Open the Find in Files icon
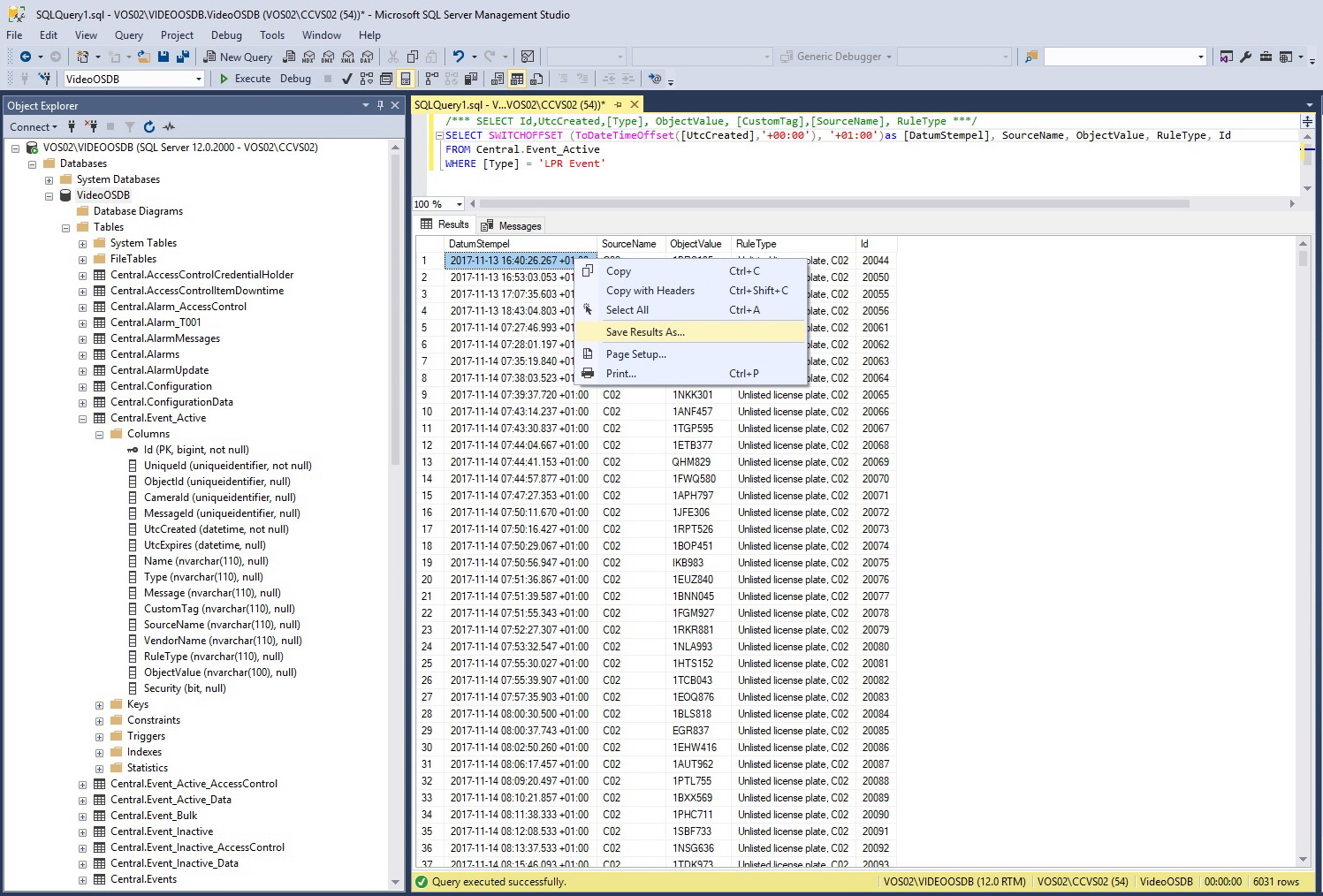 tap(1030, 57)
